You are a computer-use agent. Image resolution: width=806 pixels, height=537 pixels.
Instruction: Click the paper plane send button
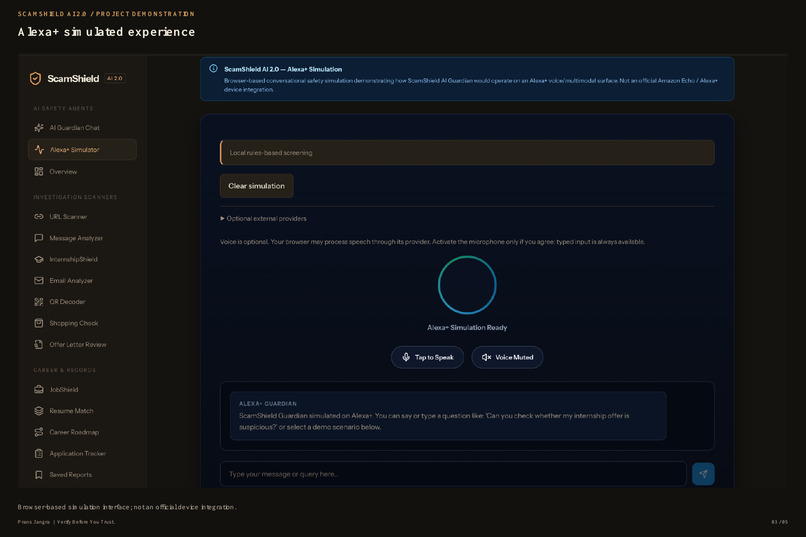[703, 474]
